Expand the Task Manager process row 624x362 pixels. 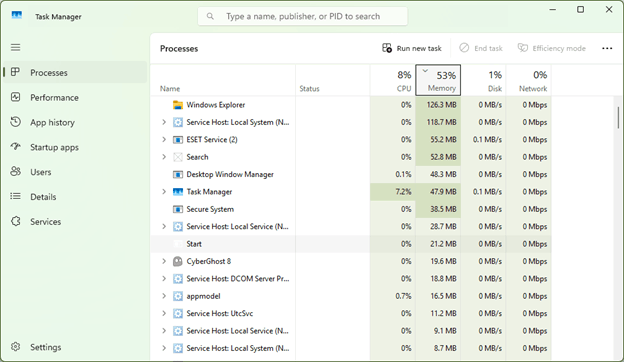click(164, 191)
